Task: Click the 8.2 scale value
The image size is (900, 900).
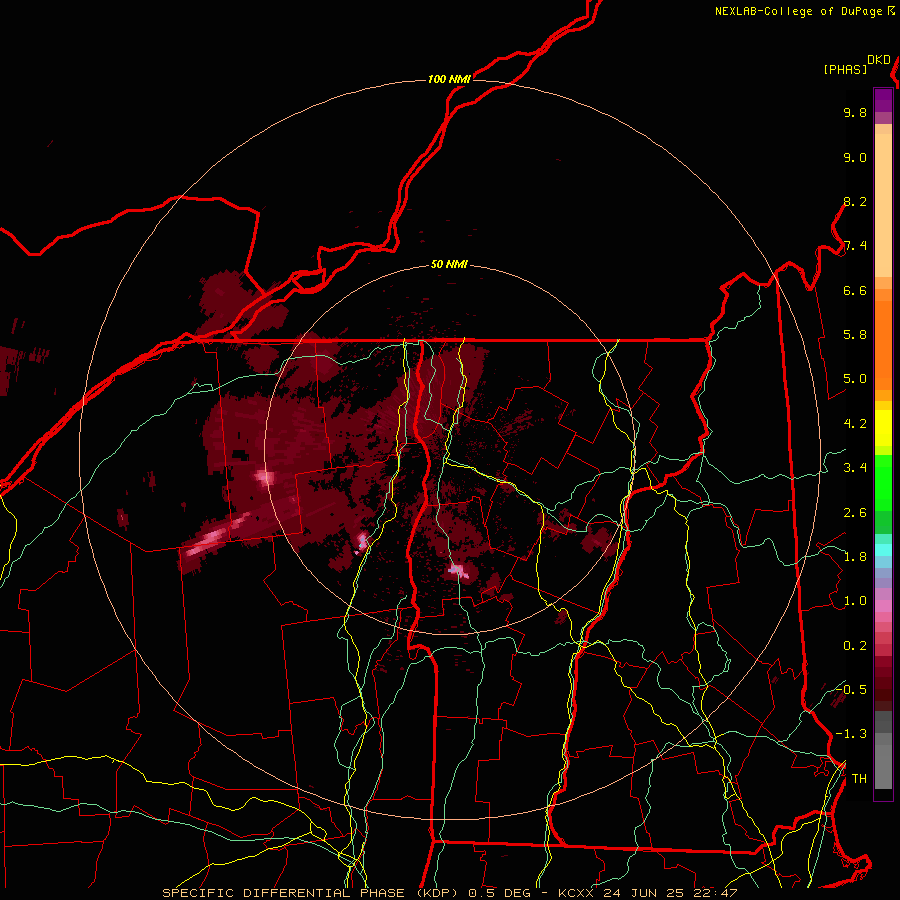Action: click(x=855, y=201)
